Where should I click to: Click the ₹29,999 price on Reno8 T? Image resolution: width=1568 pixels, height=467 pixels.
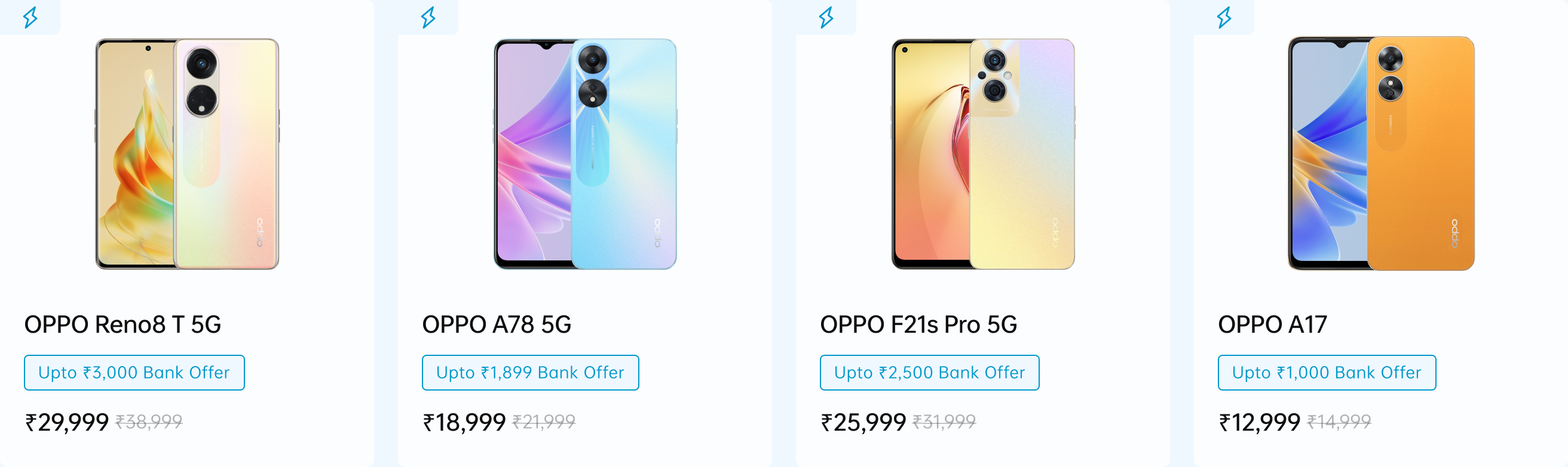click(x=67, y=423)
